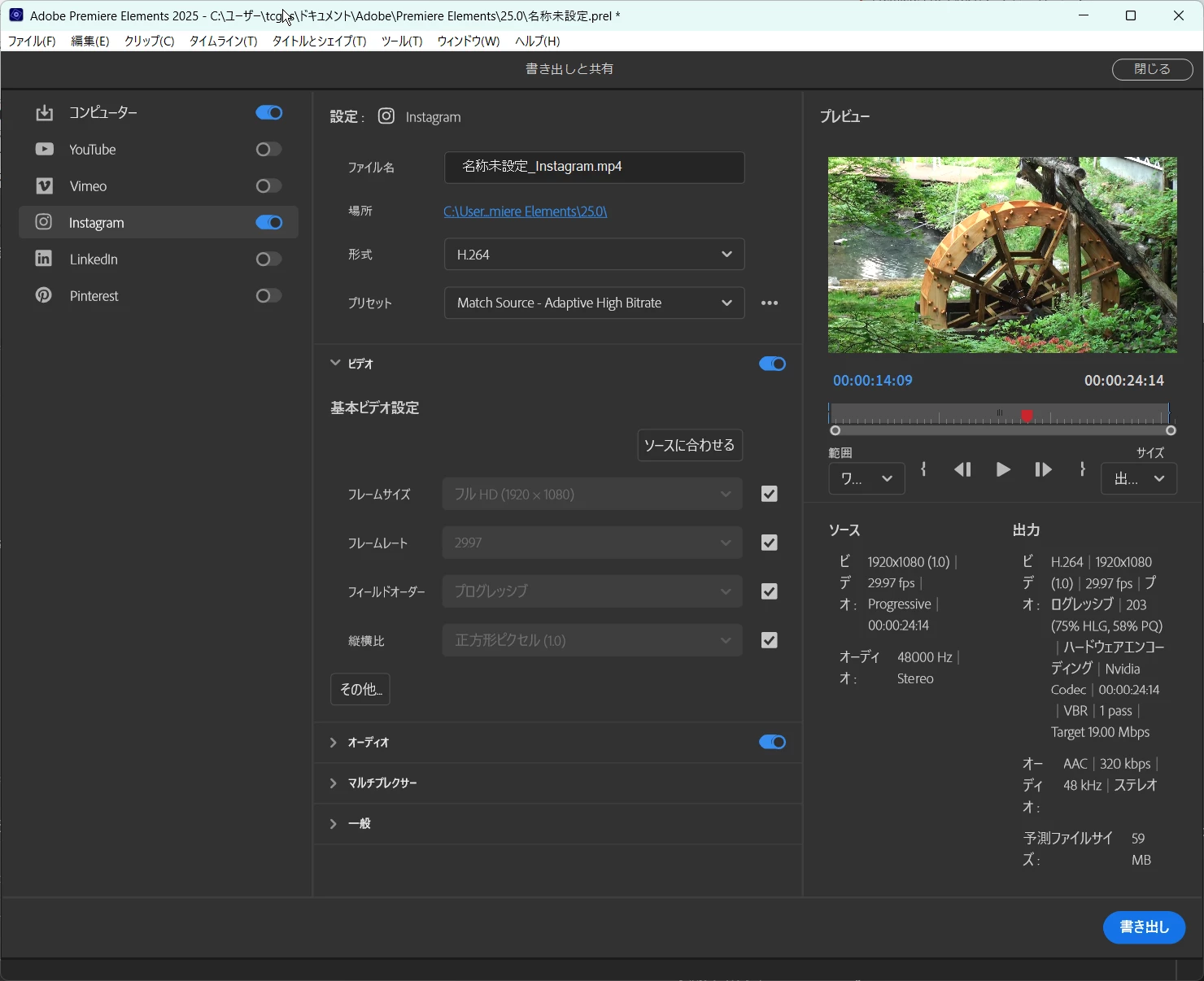Click the YouTube icon in the sidebar

[44, 150]
